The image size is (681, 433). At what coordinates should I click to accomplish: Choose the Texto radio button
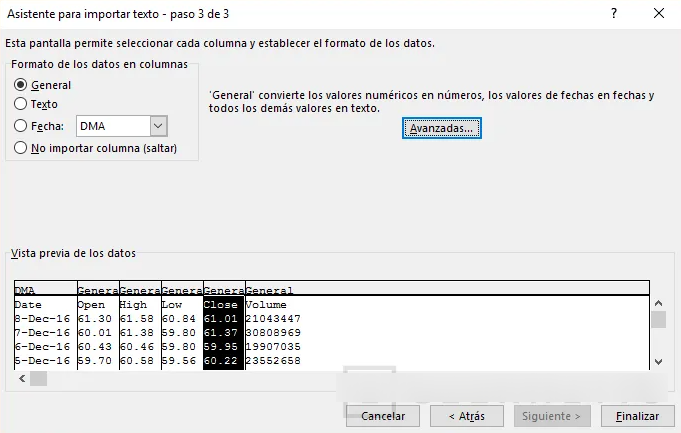pos(21,104)
